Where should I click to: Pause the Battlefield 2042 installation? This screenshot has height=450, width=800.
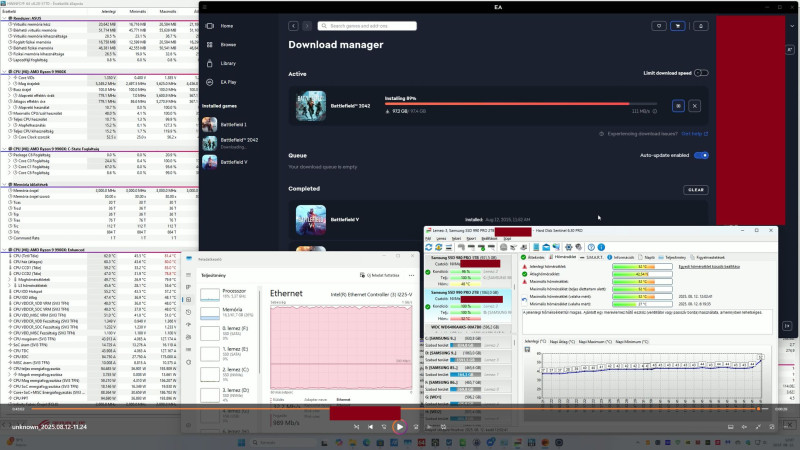point(678,106)
